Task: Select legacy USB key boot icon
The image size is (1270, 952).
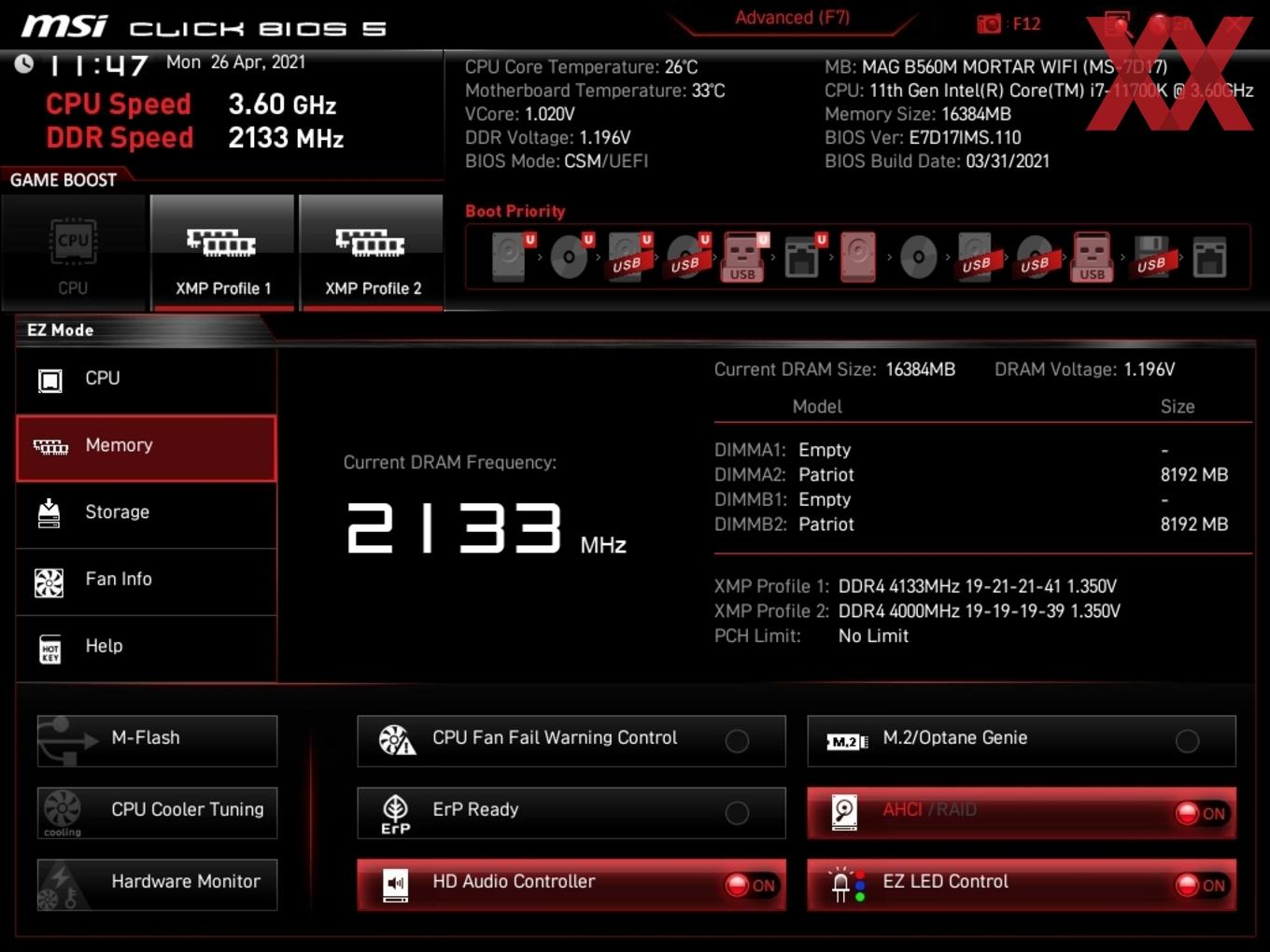Action: pos(1092,257)
